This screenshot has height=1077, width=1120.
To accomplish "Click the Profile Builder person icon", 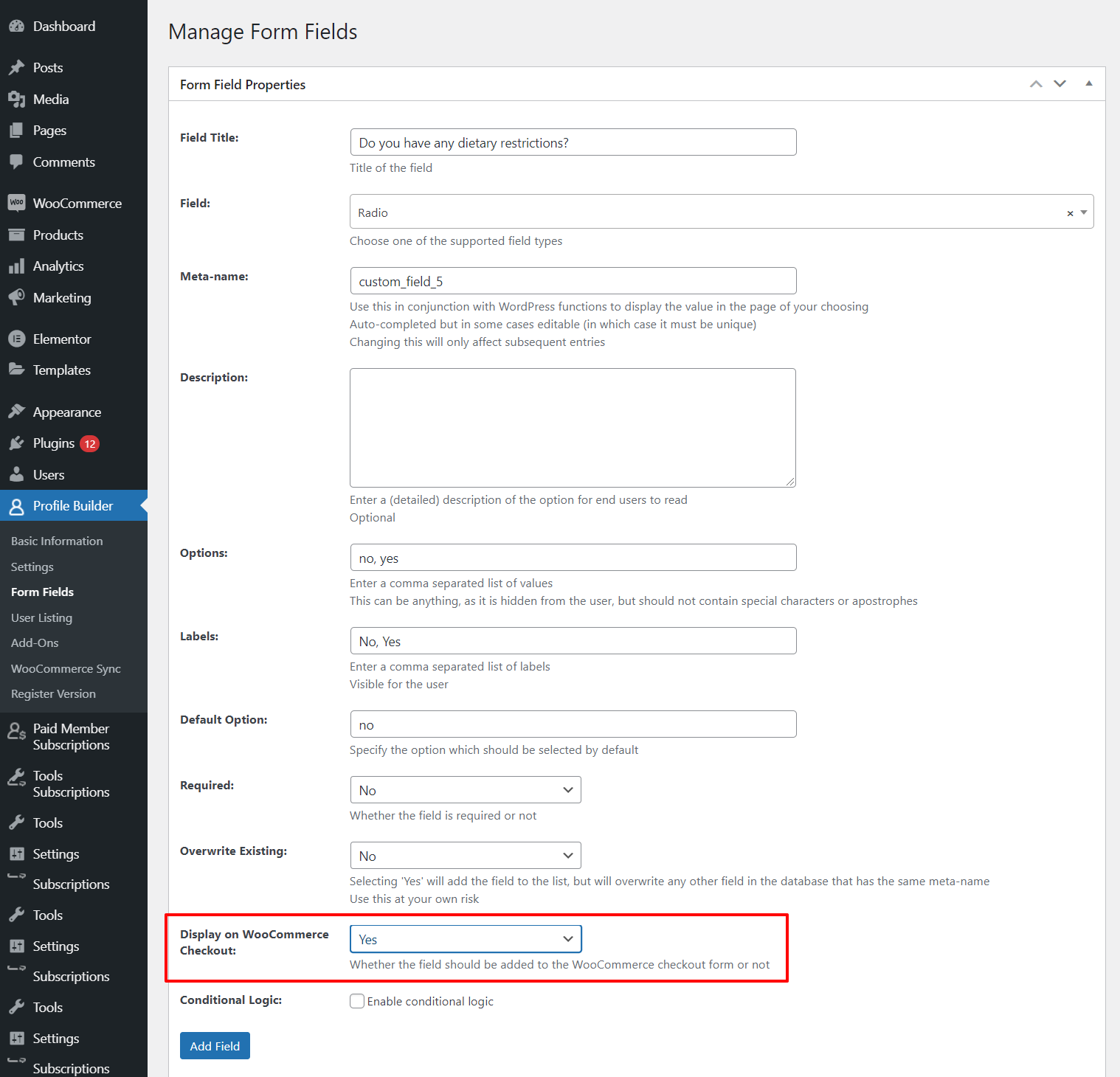I will coord(16,506).
